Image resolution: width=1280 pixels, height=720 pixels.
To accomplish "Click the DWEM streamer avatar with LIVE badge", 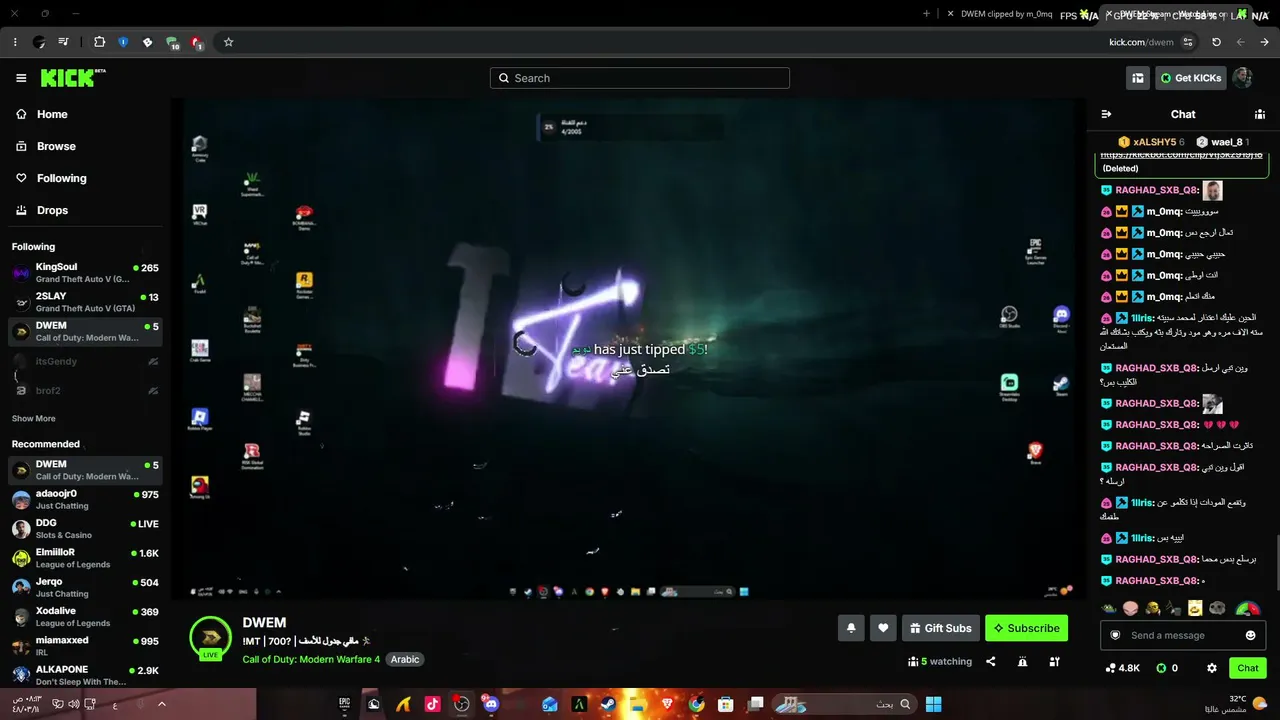I will point(210,638).
